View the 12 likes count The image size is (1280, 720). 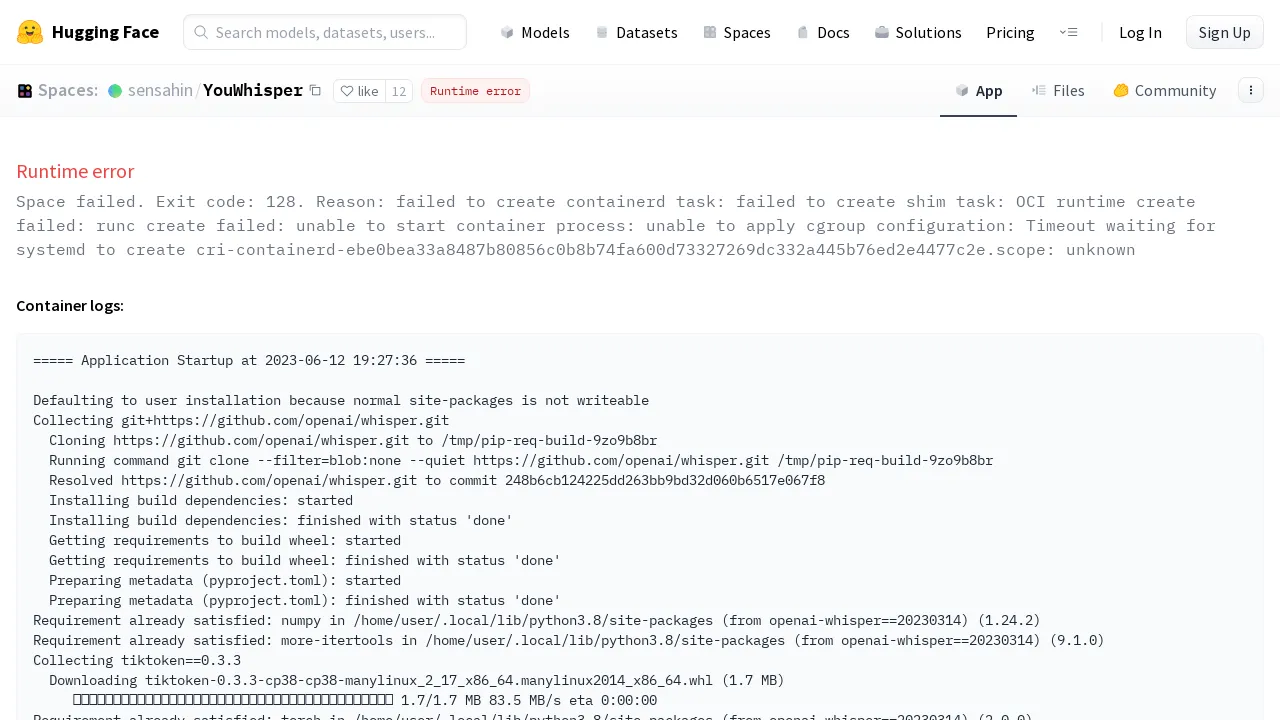pos(399,91)
